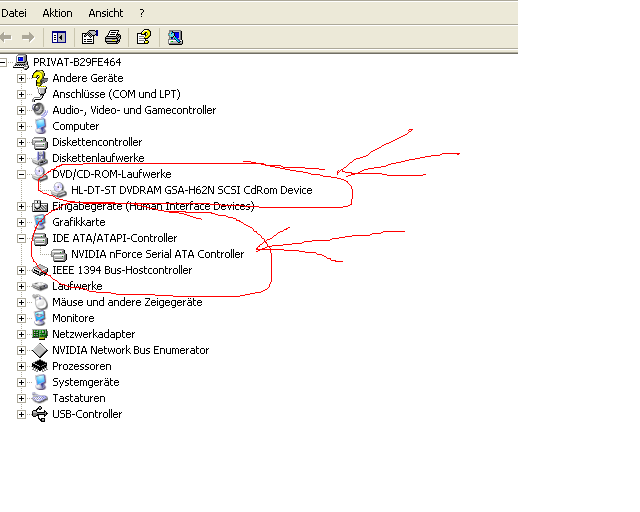Click the Help toolbar icon

(x=144, y=37)
